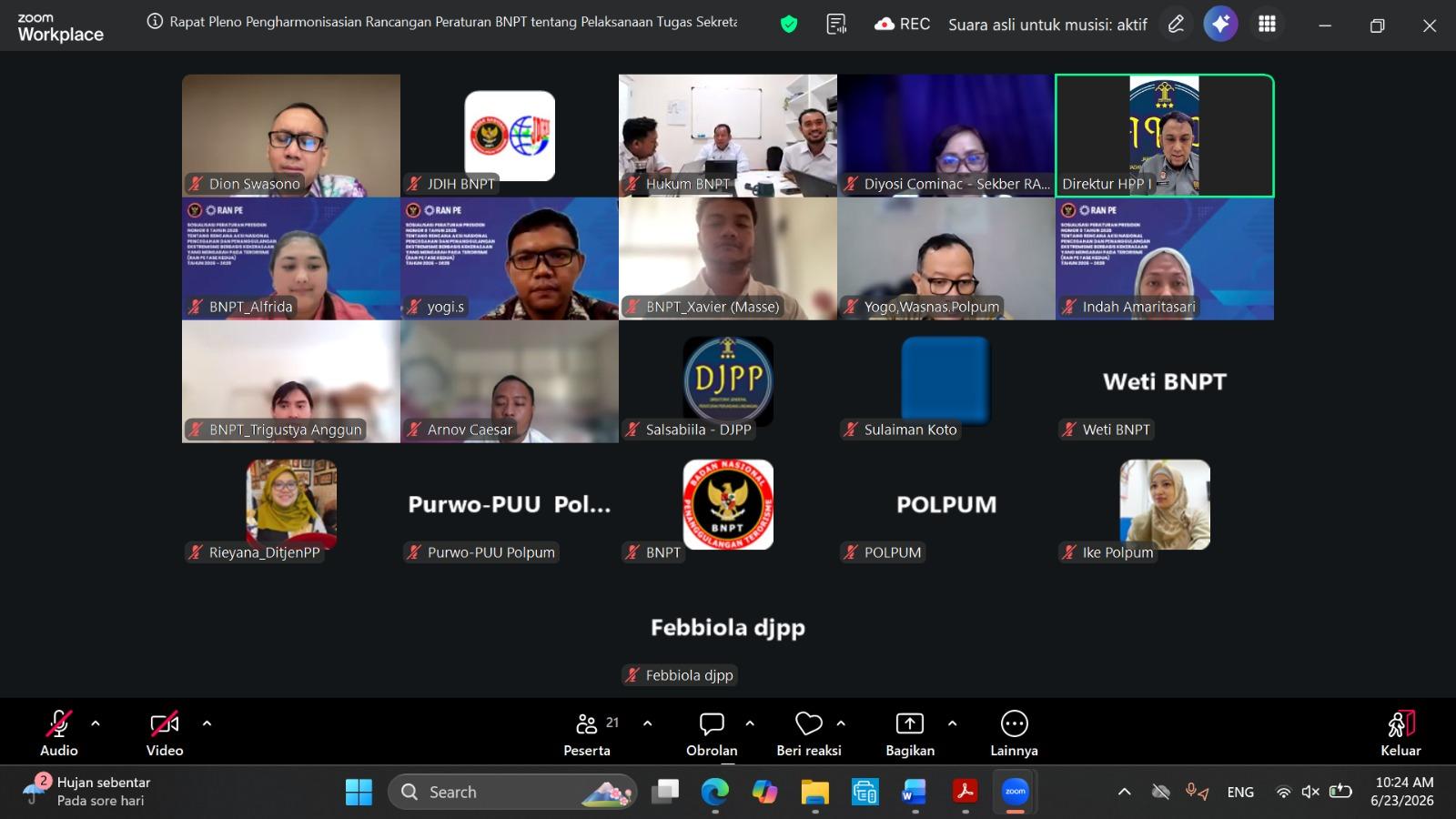Open the Word taskbar icon

[914, 792]
